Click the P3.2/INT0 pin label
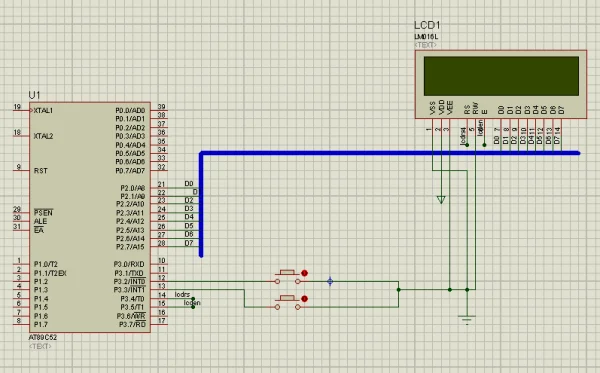The height and width of the screenshot is (373, 600). pos(130,282)
